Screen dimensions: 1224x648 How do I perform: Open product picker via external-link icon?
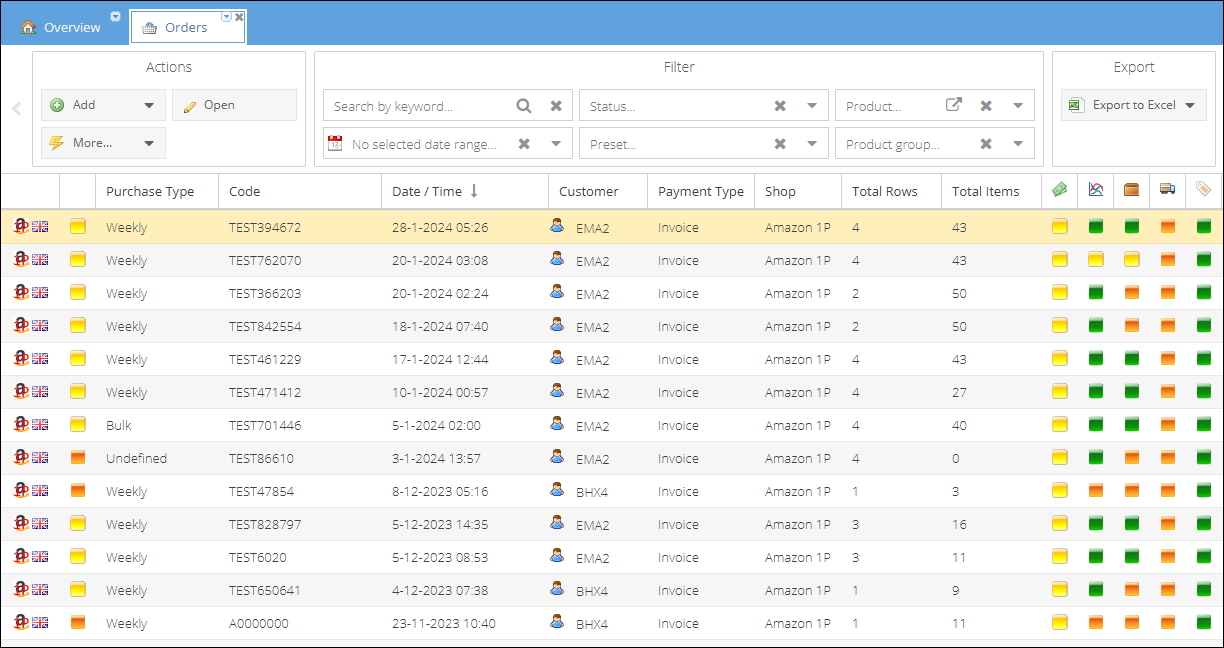[x=954, y=105]
